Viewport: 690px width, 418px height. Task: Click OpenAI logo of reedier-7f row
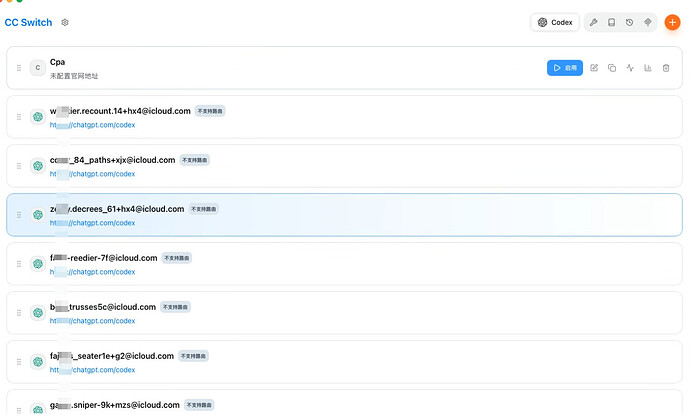[x=38, y=264]
